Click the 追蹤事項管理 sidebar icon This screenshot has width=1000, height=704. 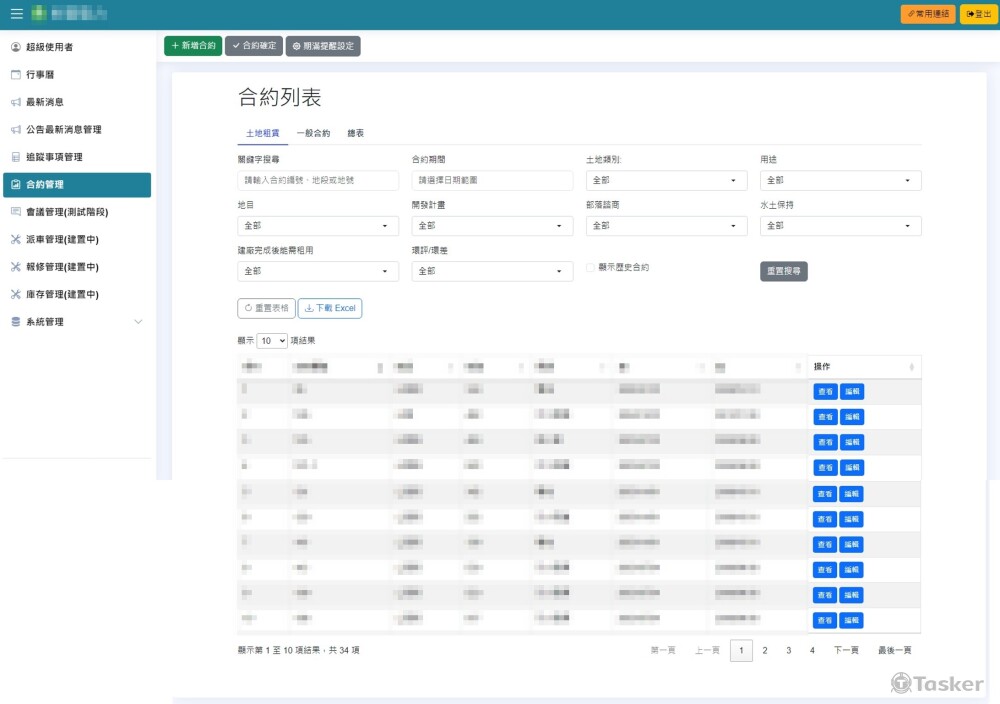tap(16, 157)
